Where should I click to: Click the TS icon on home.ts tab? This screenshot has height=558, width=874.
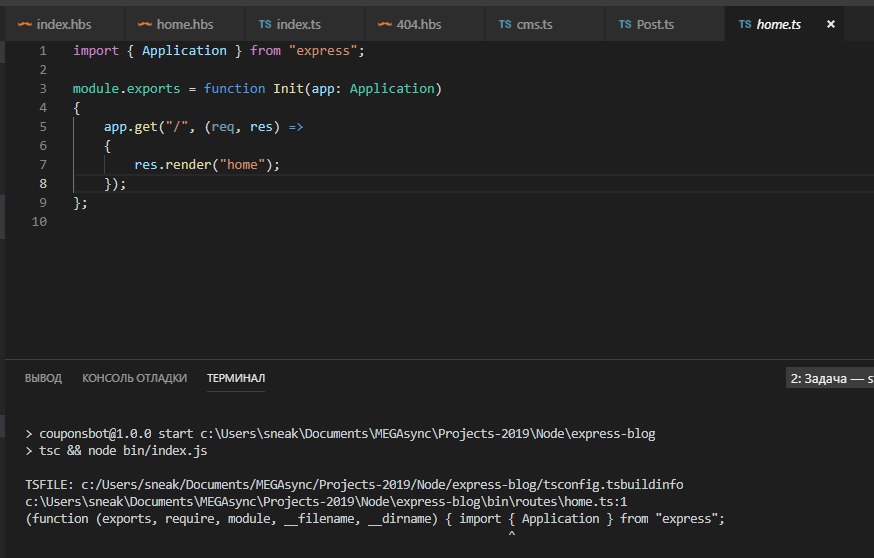(x=745, y=24)
